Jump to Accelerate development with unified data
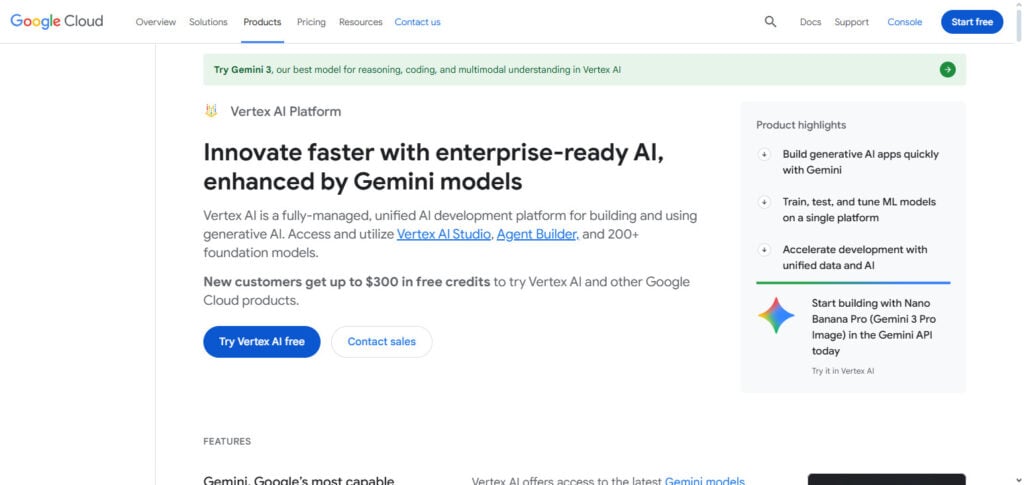Screen dimensions: 1024x485 click(x=855, y=257)
